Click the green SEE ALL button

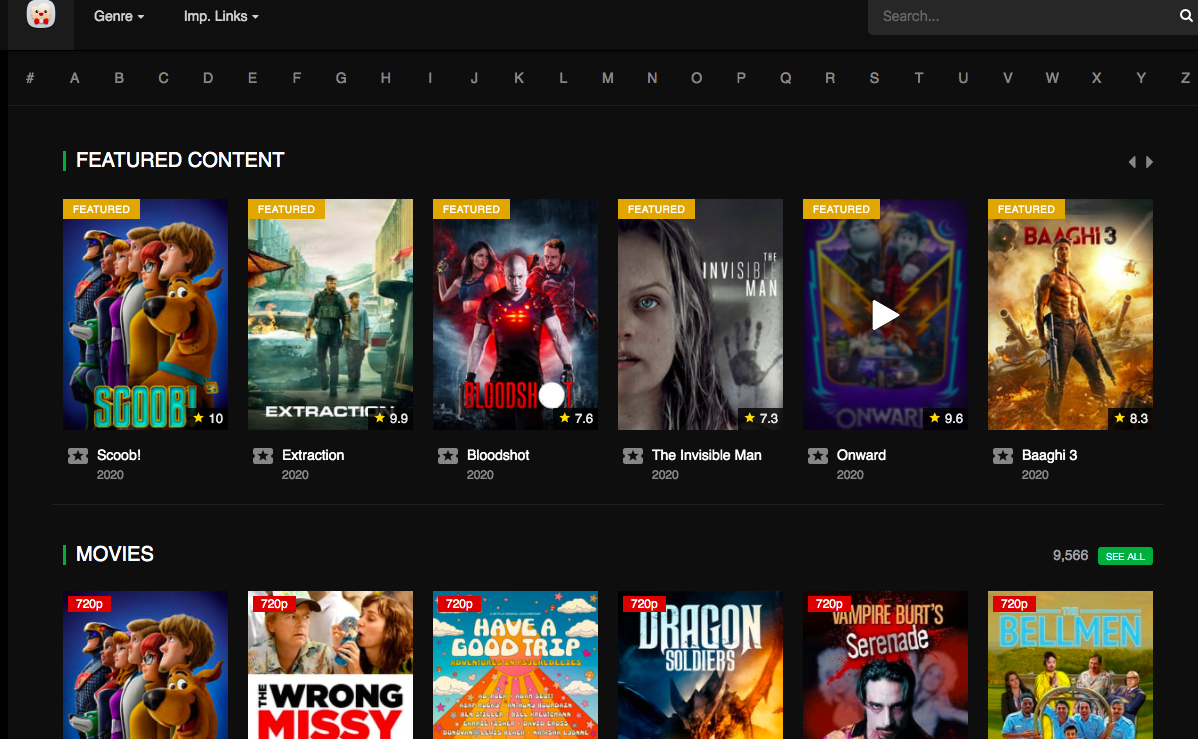click(x=1125, y=556)
